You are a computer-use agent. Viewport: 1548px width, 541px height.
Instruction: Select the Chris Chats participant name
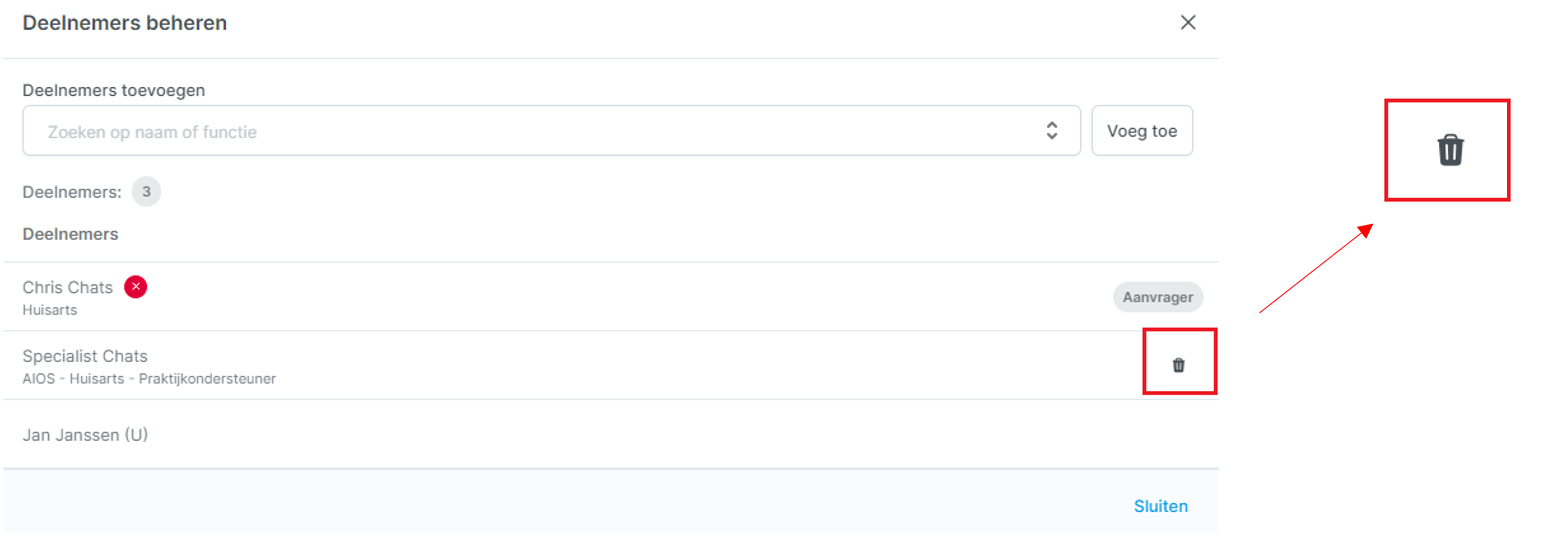pyautogui.click(x=68, y=287)
